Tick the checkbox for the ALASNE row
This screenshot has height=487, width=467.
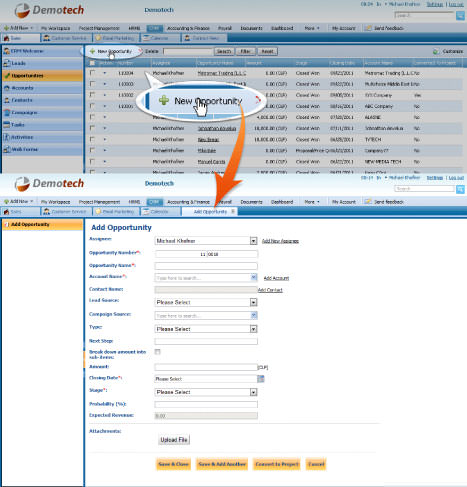tap(92, 117)
